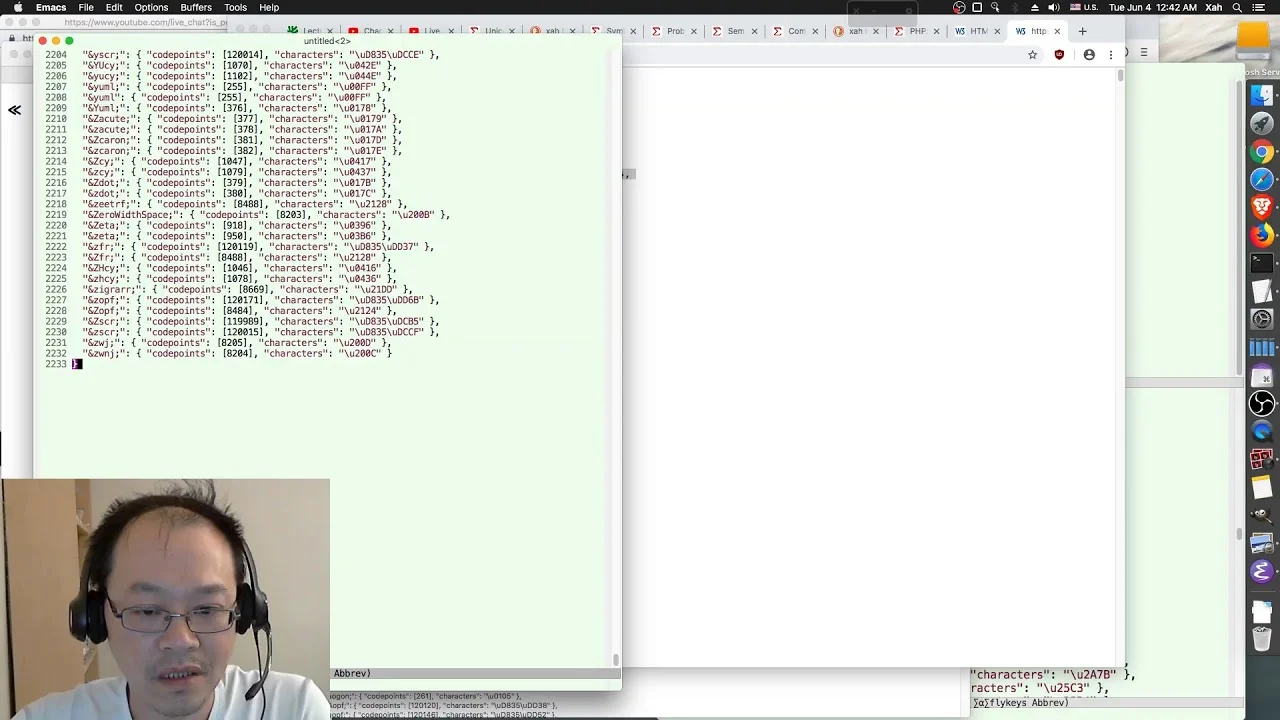
Task: Open the Buffers menu
Action: tap(196, 7)
